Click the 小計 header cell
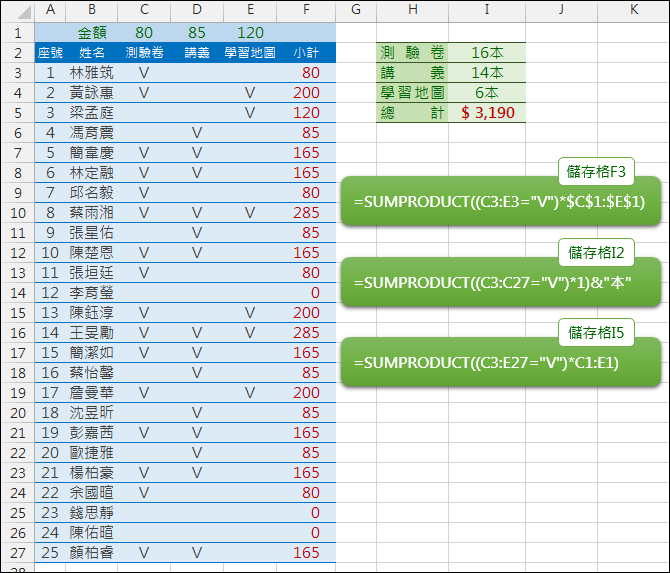The width and height of the screenshot is (670, 573). pyautogui.click(x=306, y=53)
